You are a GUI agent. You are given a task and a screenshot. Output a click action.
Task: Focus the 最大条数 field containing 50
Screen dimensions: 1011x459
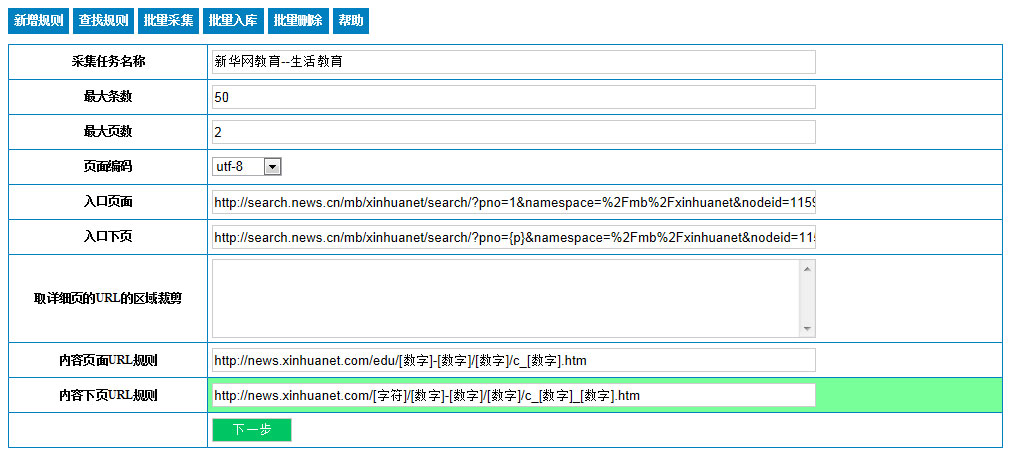click(x=513, y=97)
